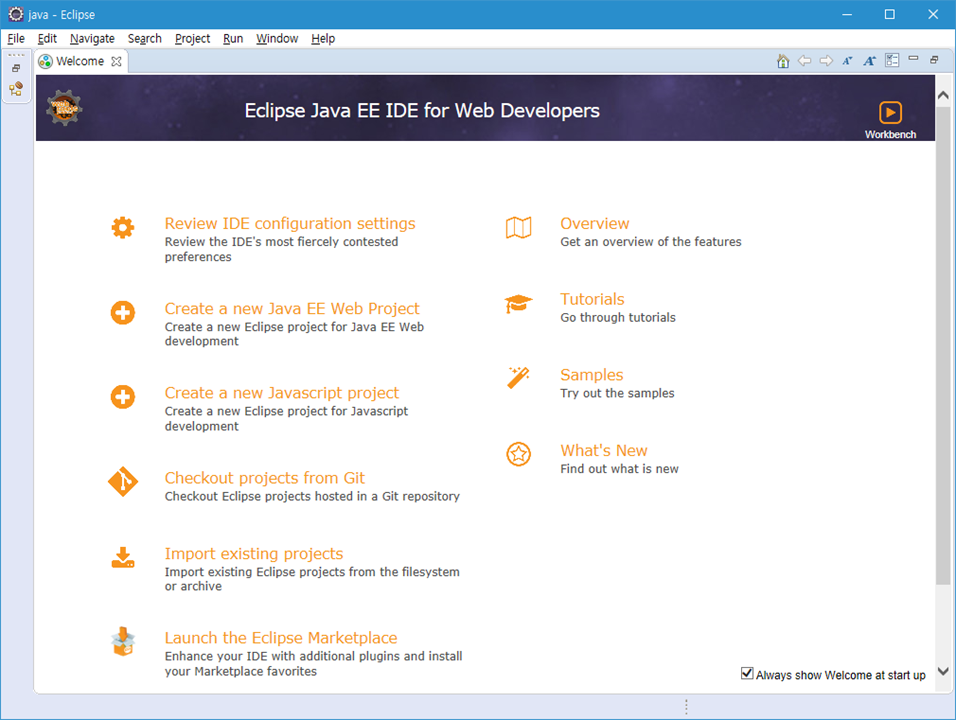
Task: Click the customize page layout icon
Action: click(x=892, y=60)
